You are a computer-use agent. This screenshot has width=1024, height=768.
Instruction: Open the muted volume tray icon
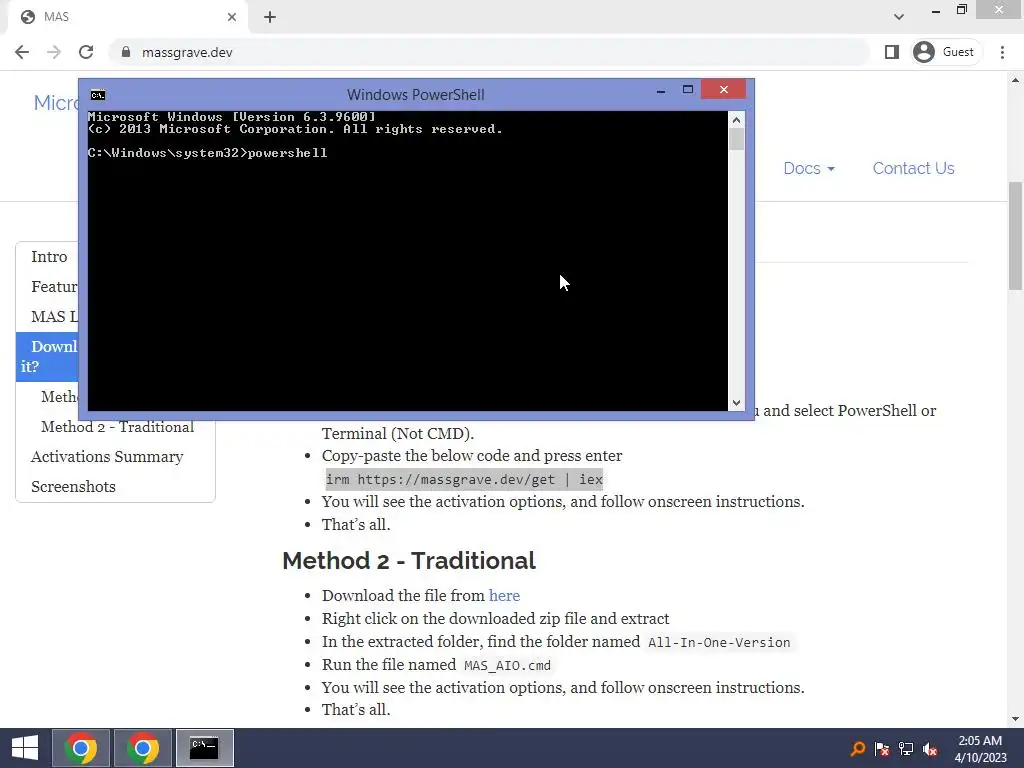[930, 749]
